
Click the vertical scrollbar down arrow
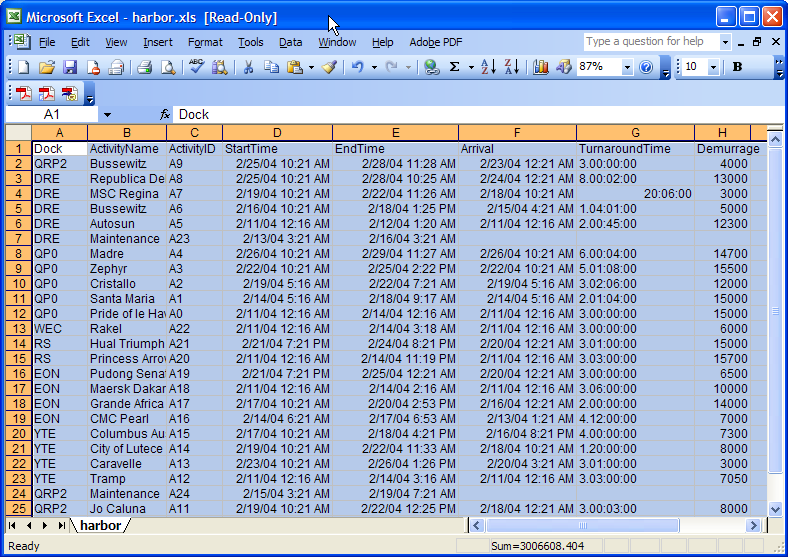775,509
